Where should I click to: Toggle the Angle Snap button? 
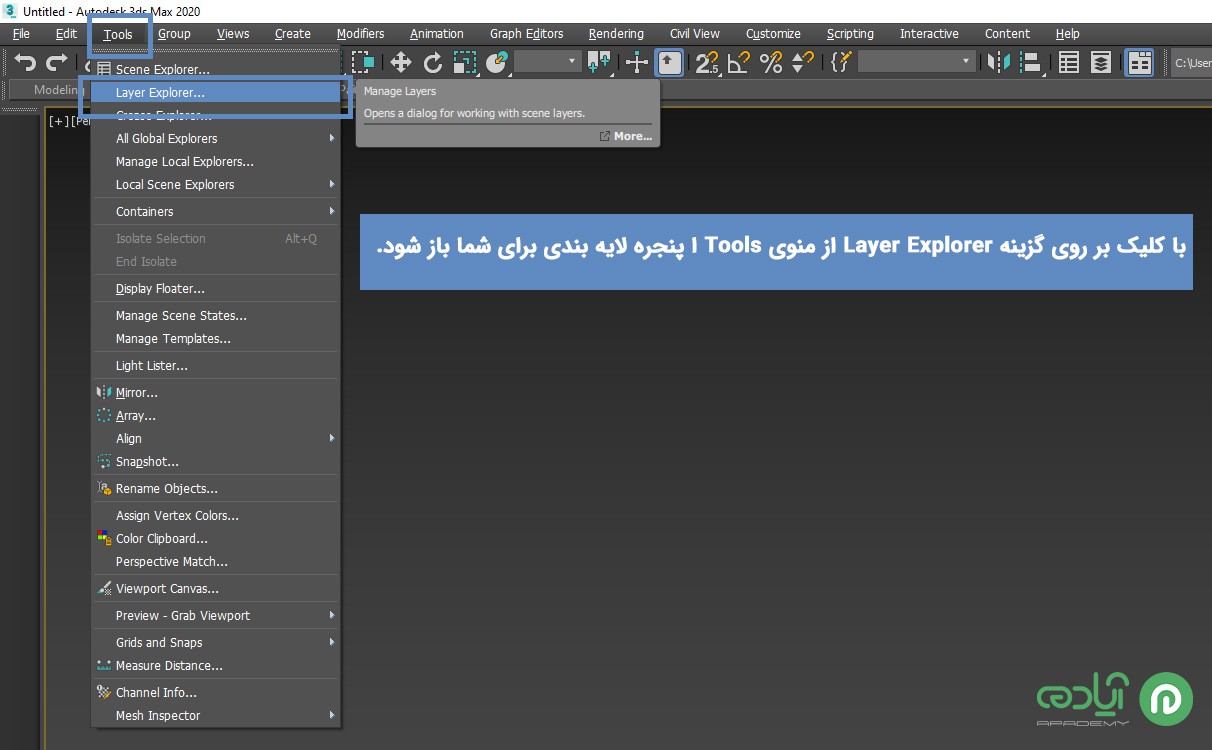[x=739, y=63]
